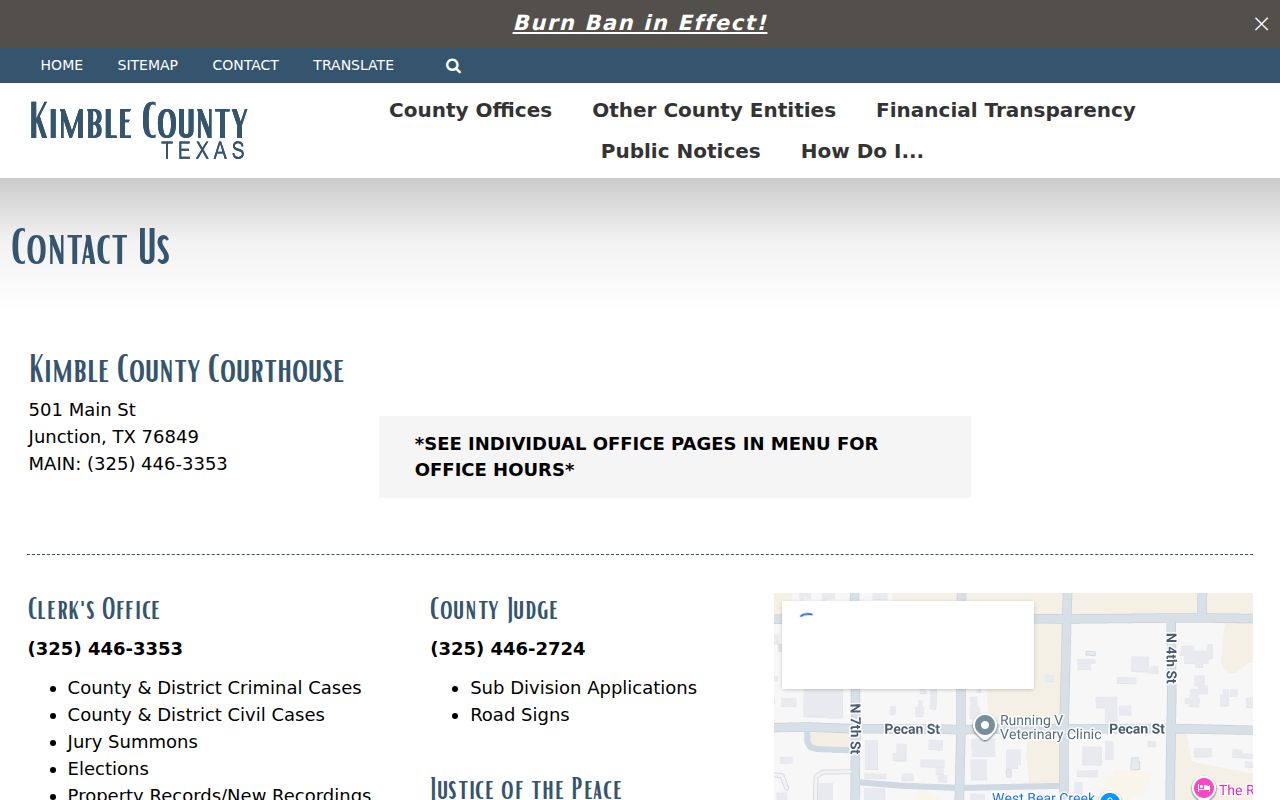Click the County Judge phone number (325) 446-2724

[507, 649]
